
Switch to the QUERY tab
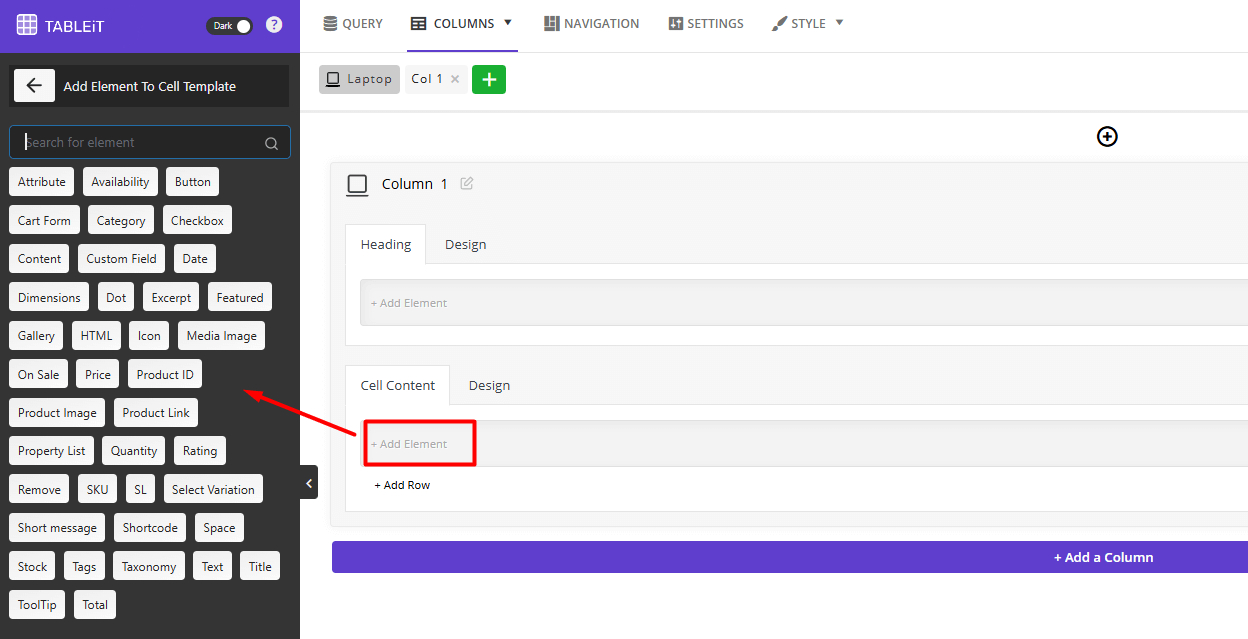[x=352, y=23]
